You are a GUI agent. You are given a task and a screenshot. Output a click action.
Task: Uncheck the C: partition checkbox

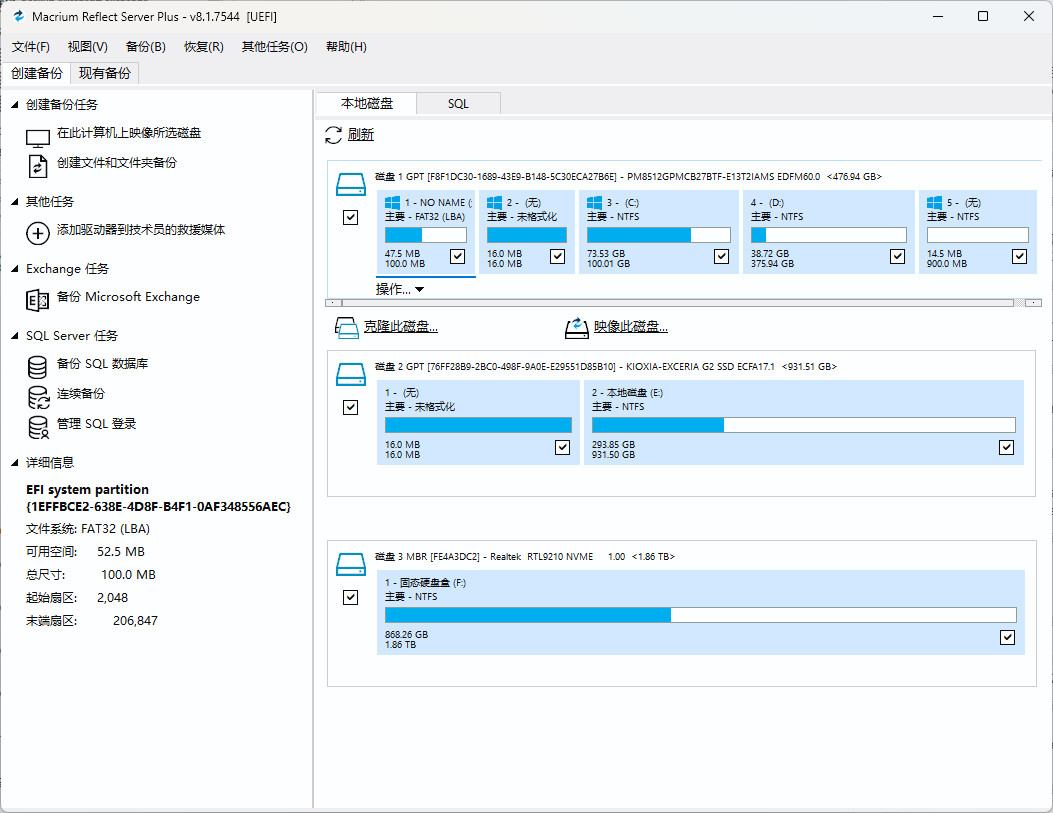pos(721,256)
